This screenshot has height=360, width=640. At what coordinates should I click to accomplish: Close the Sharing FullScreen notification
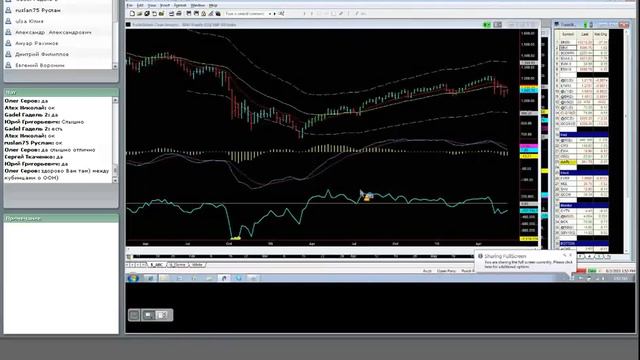pos(571,255)
